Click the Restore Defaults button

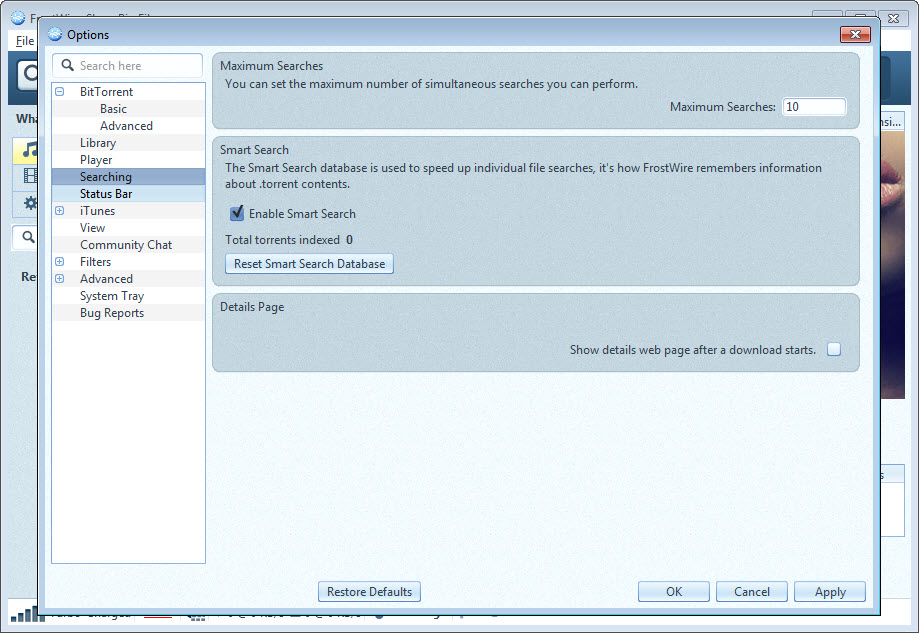[369, 591]
